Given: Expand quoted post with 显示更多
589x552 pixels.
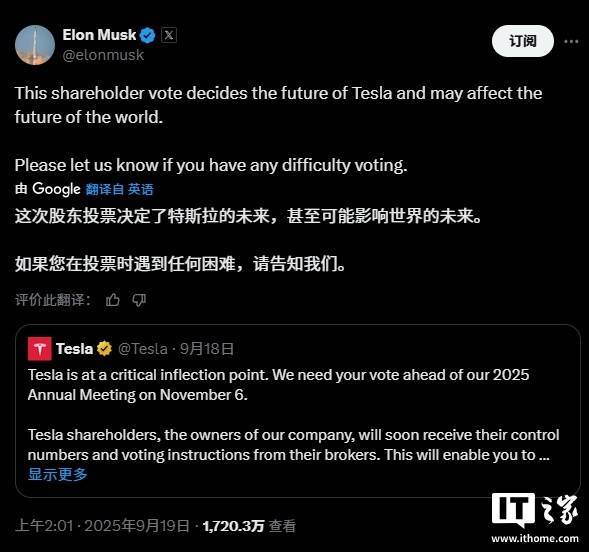Looking at the screenshot, I should pyautogui.click(x=57, y=474).
